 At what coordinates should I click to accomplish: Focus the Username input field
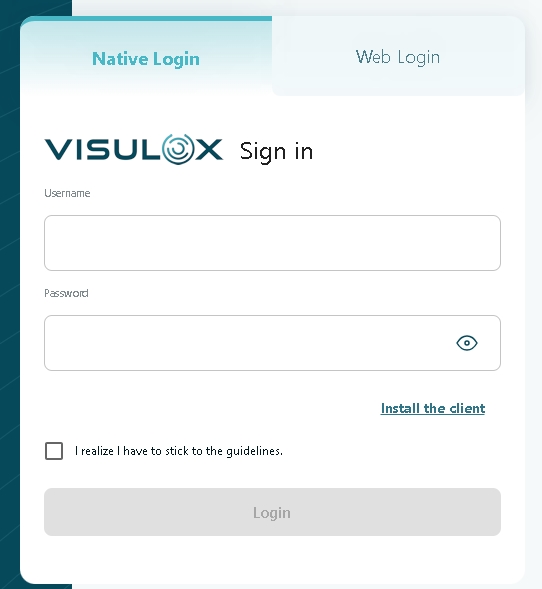click(272, 243)
